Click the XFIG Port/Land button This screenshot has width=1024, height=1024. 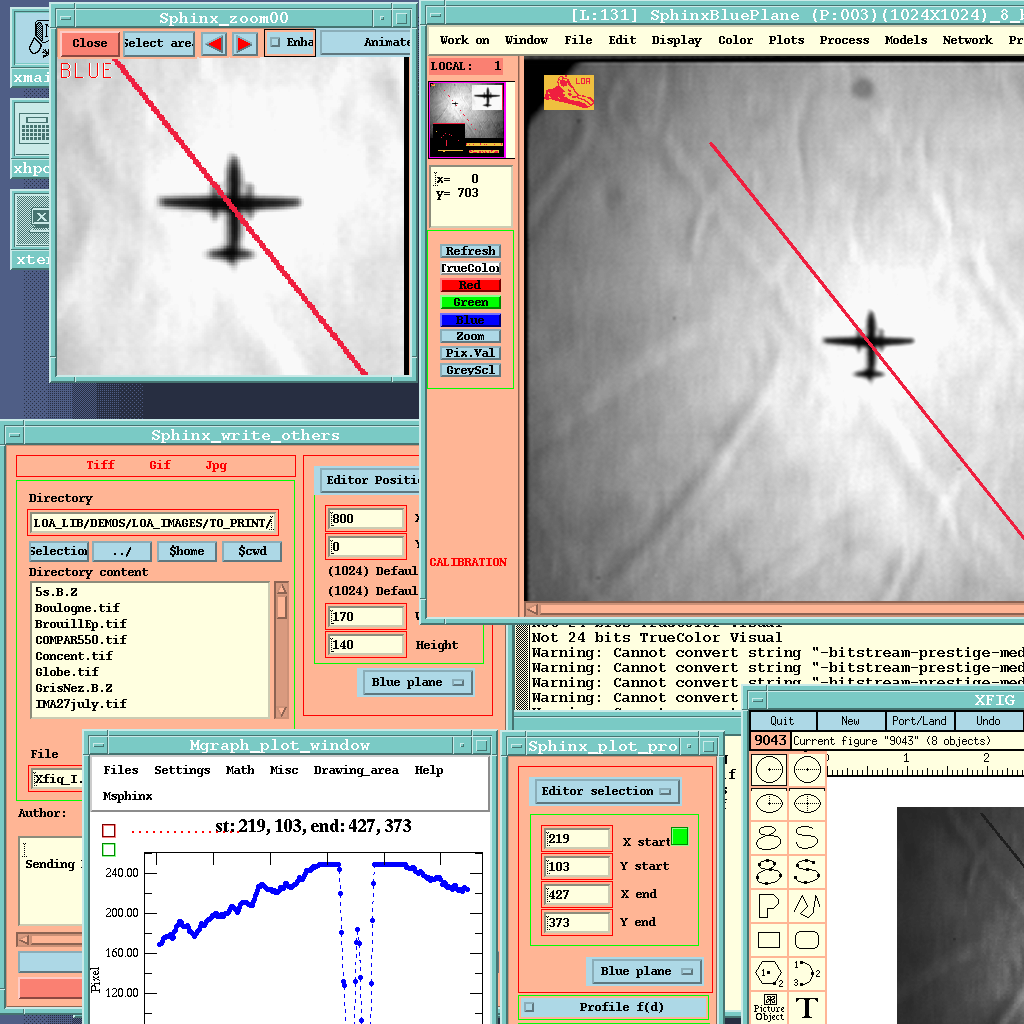tap(919, 721)
